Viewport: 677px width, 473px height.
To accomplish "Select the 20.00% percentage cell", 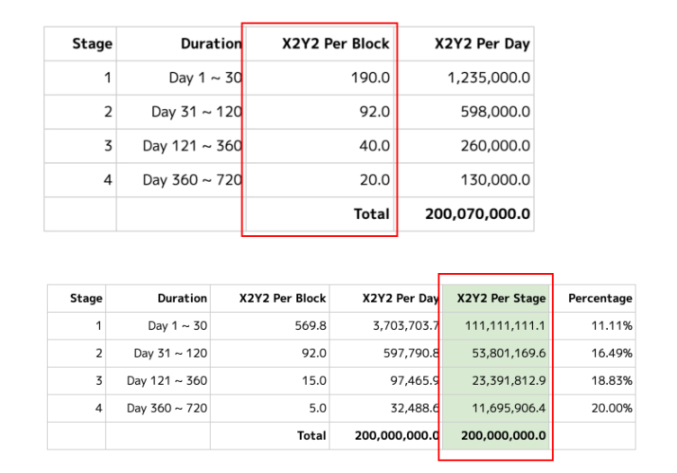I will coord(612,408).
